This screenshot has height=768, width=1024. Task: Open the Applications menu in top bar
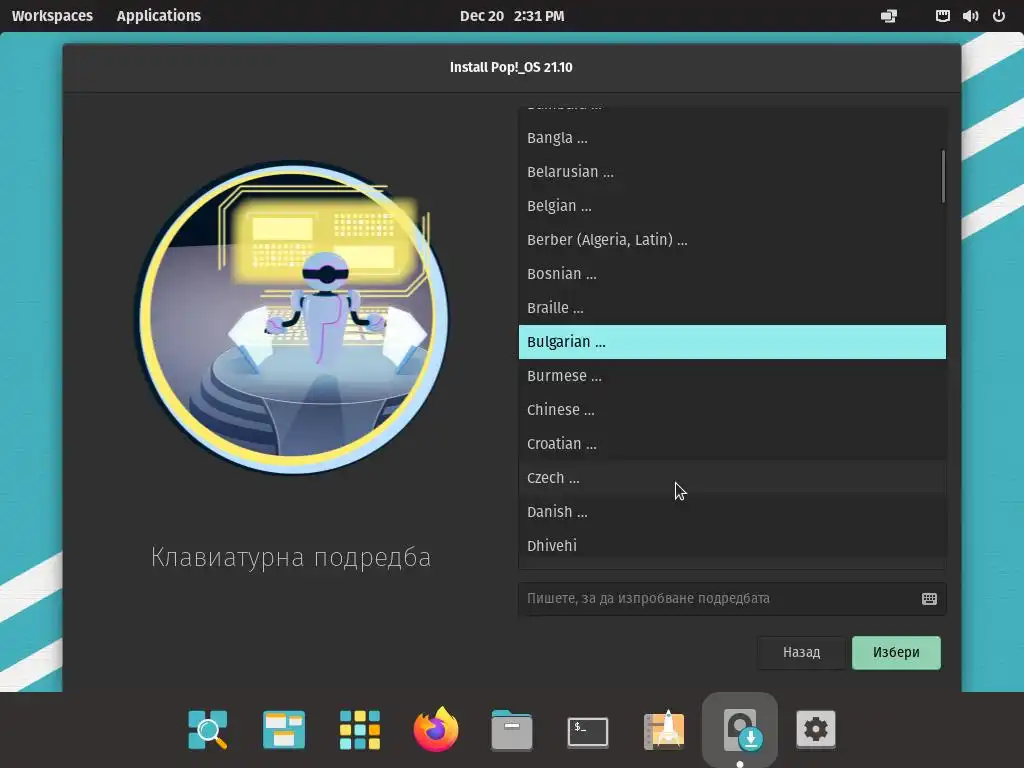(x=159, y=16)
